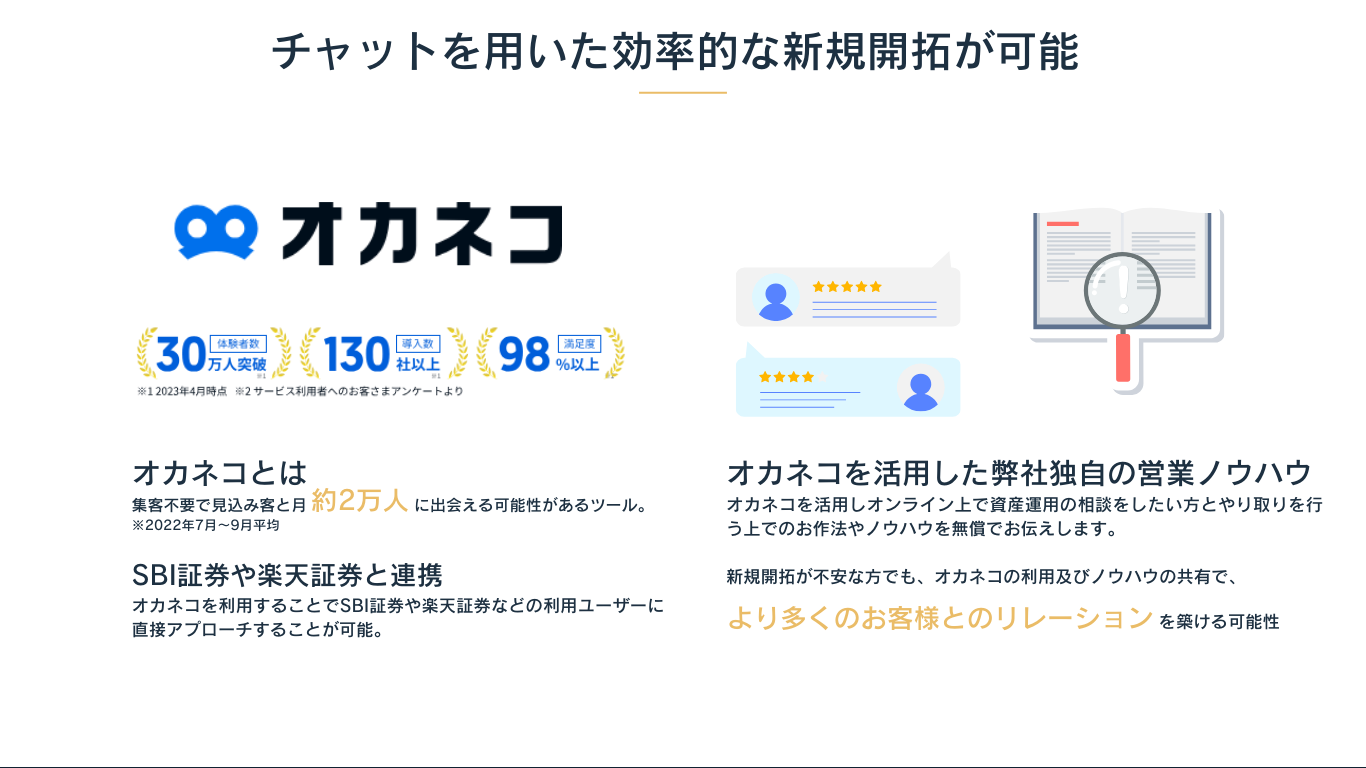
Task: Click the 130社以上 laurel badge
Action: pyautogui.click(x=384, y=353)
